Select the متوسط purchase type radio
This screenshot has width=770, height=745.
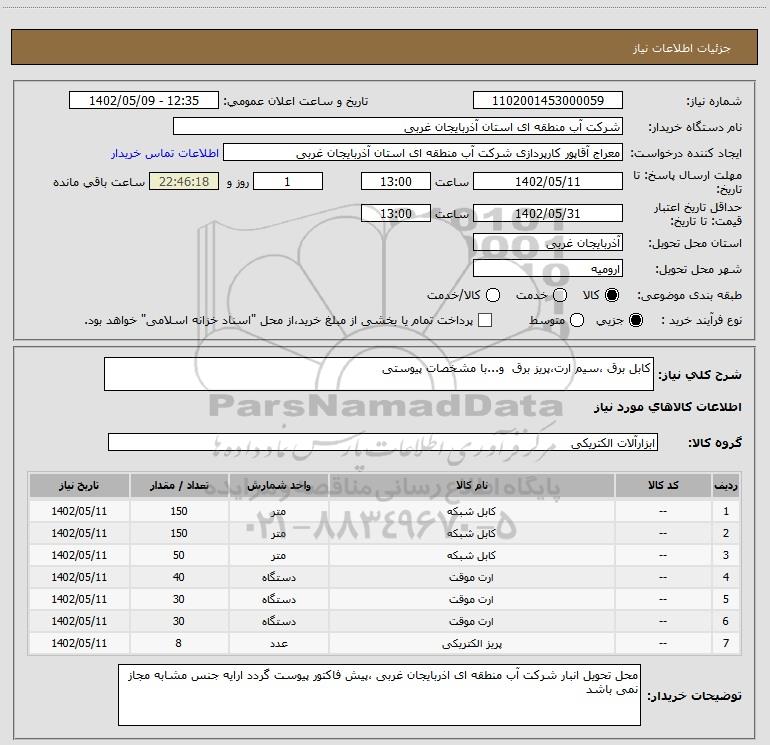pyautogui.click(x=577, y=320)
